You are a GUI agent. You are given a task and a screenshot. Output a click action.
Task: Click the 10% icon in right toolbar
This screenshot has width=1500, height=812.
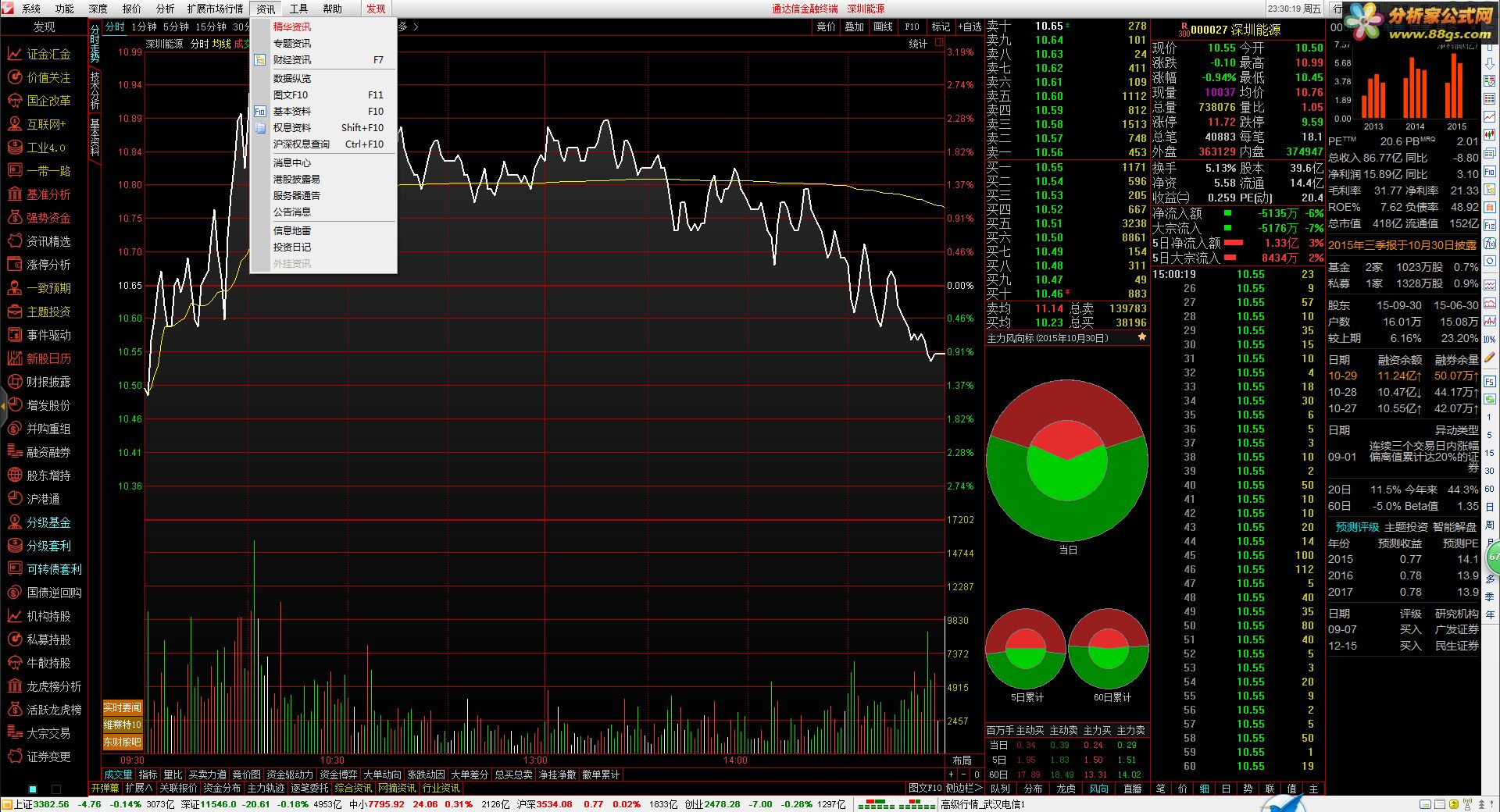coord(1490,339)
